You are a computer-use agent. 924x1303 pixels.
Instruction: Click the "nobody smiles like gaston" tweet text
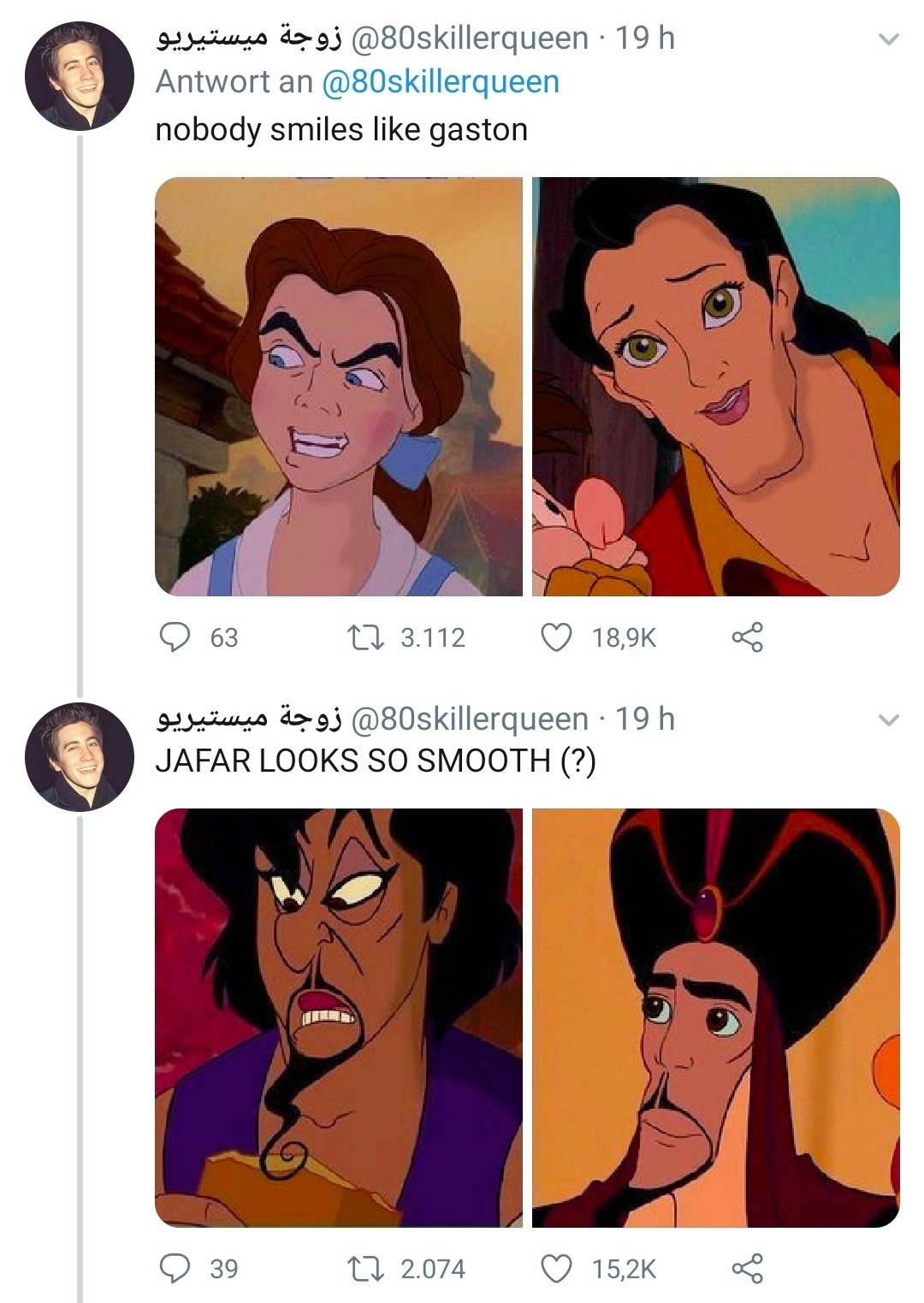pyautogui.click(x=341, y=130)
